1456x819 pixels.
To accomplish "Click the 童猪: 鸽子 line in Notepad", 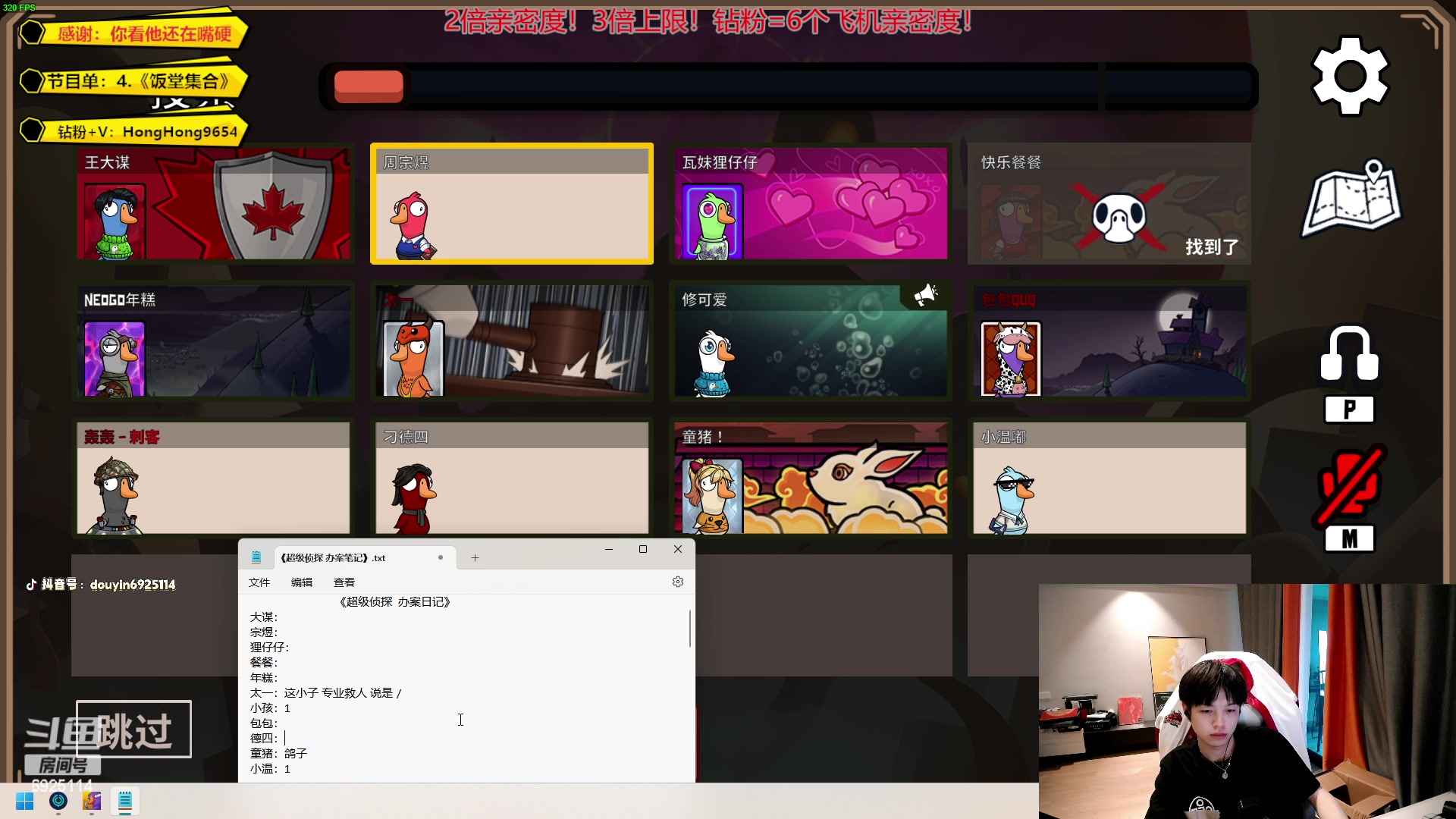I will 279,754.
